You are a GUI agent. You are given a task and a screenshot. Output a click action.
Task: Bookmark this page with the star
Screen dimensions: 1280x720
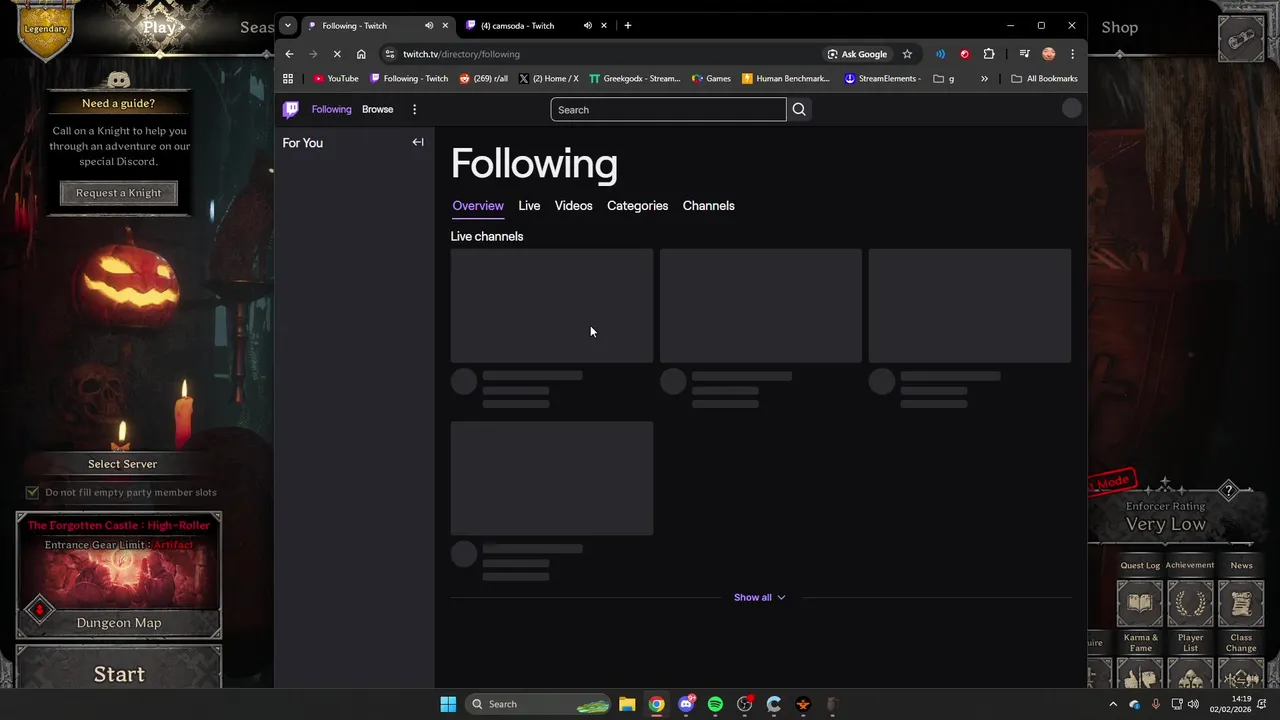[x=907, y=54]
